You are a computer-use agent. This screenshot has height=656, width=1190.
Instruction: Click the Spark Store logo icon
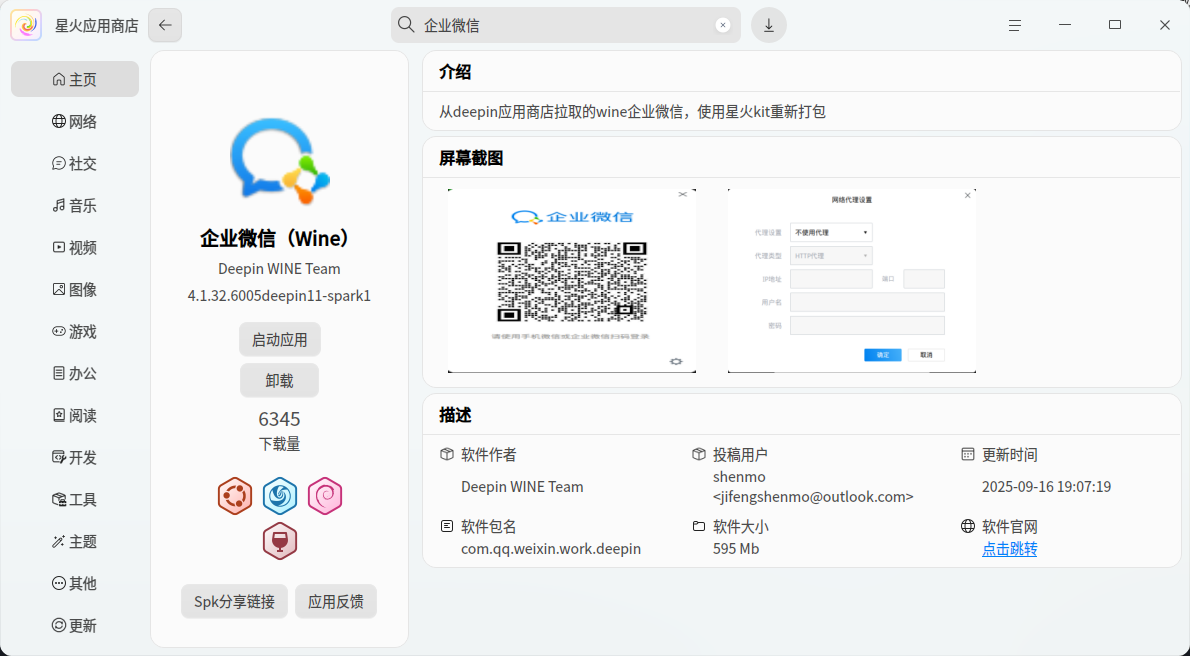click(26, 25)
